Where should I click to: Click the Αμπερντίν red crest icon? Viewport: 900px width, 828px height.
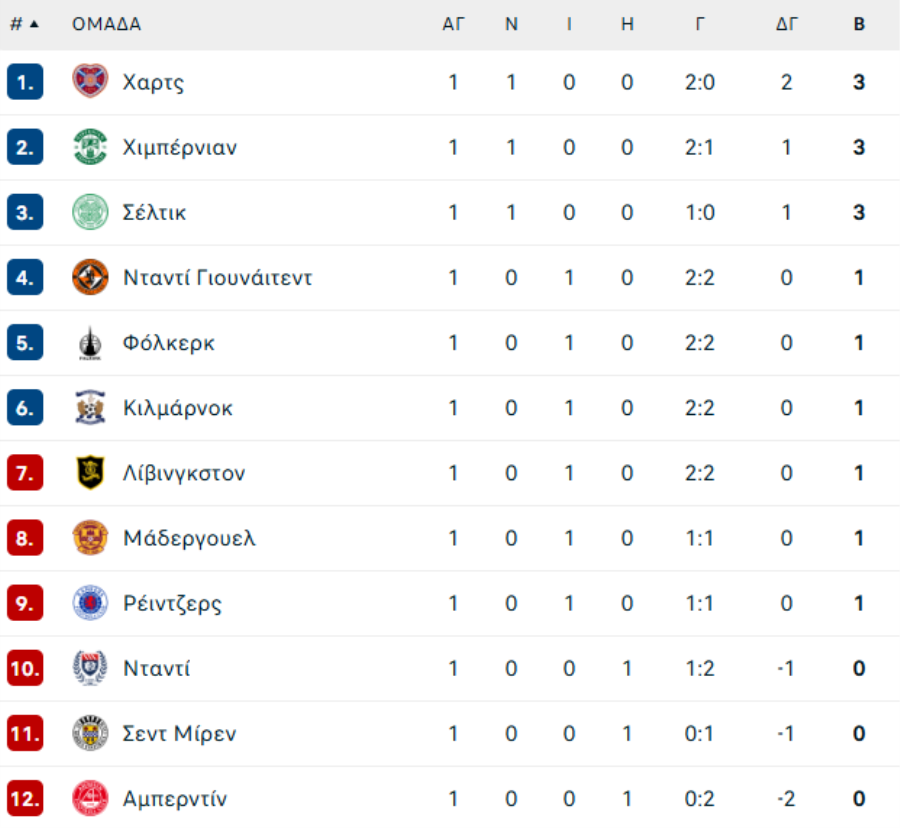(x=90, y=798)
